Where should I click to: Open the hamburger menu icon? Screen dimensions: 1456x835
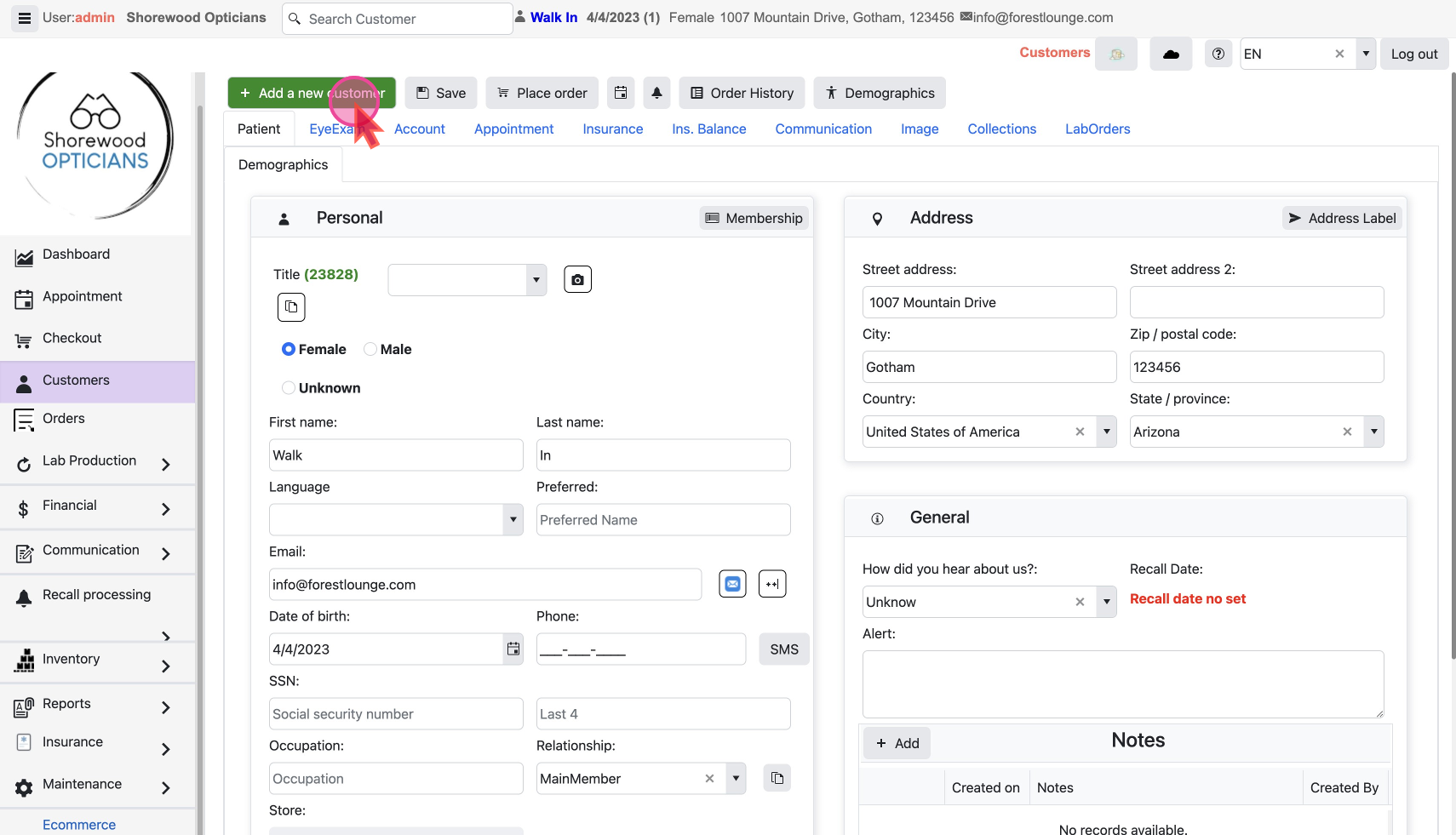coord(25,18)
